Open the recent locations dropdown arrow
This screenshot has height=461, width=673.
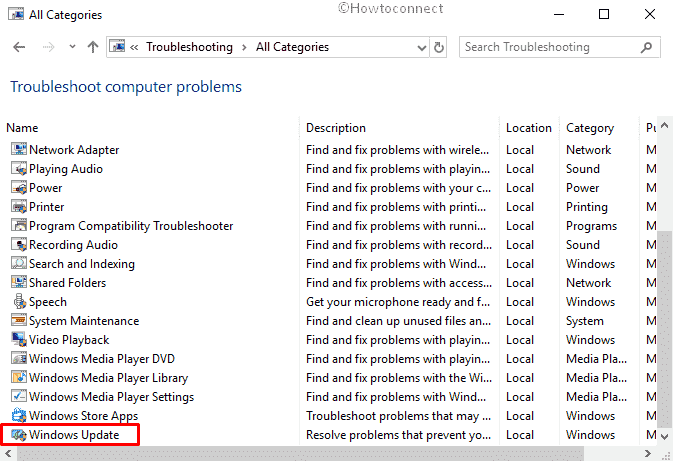pos(72,46)
